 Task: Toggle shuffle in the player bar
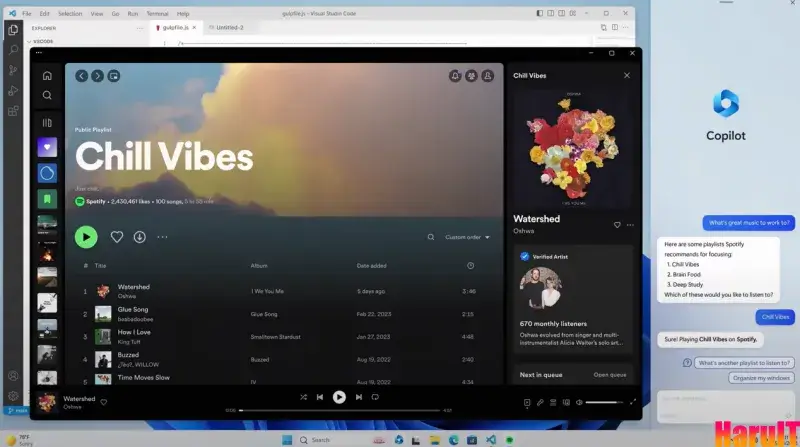[304, 397]
